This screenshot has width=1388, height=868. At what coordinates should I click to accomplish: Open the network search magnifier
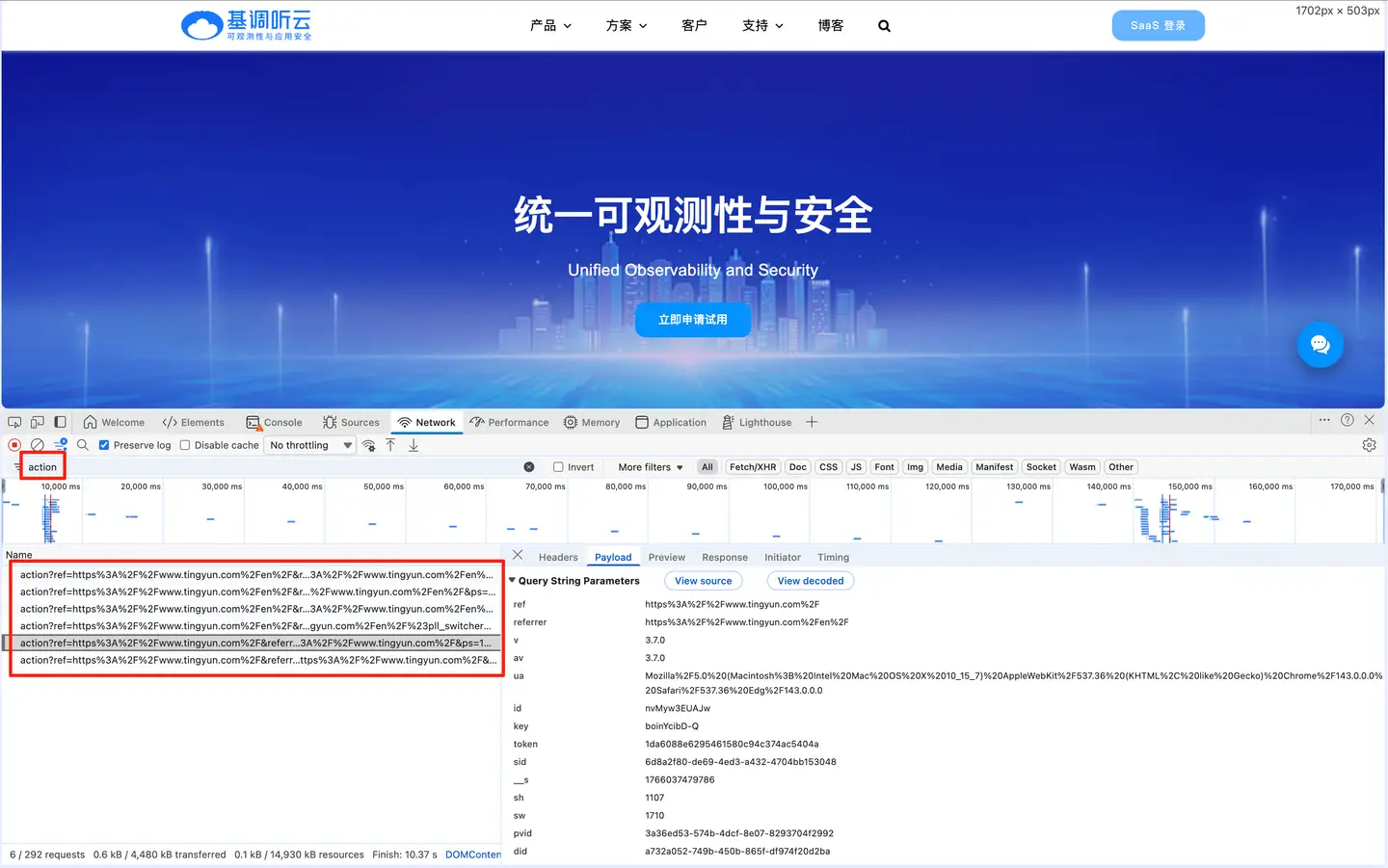point(83,445)
